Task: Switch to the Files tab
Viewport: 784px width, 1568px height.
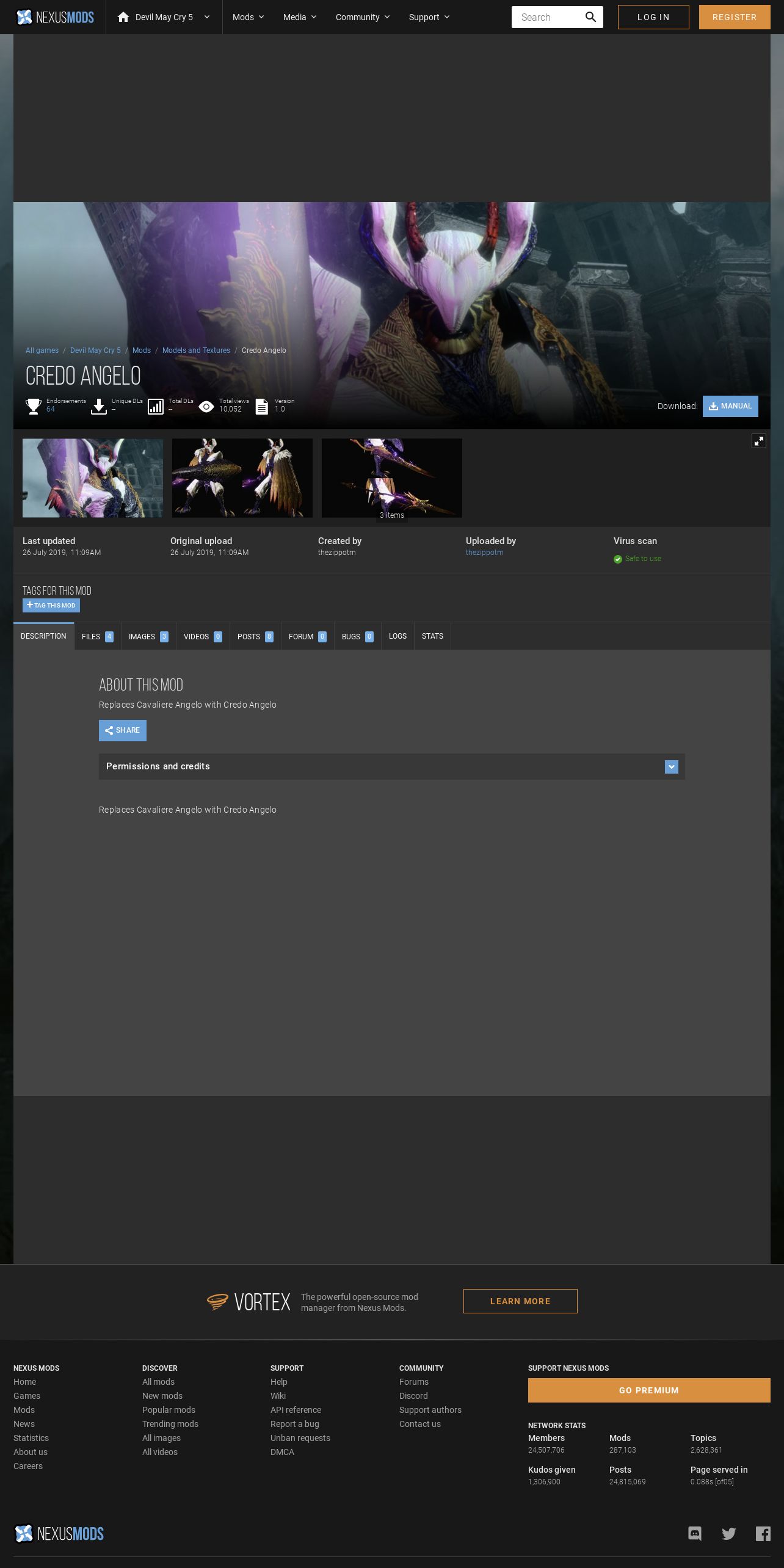Action: coord(98,636)
